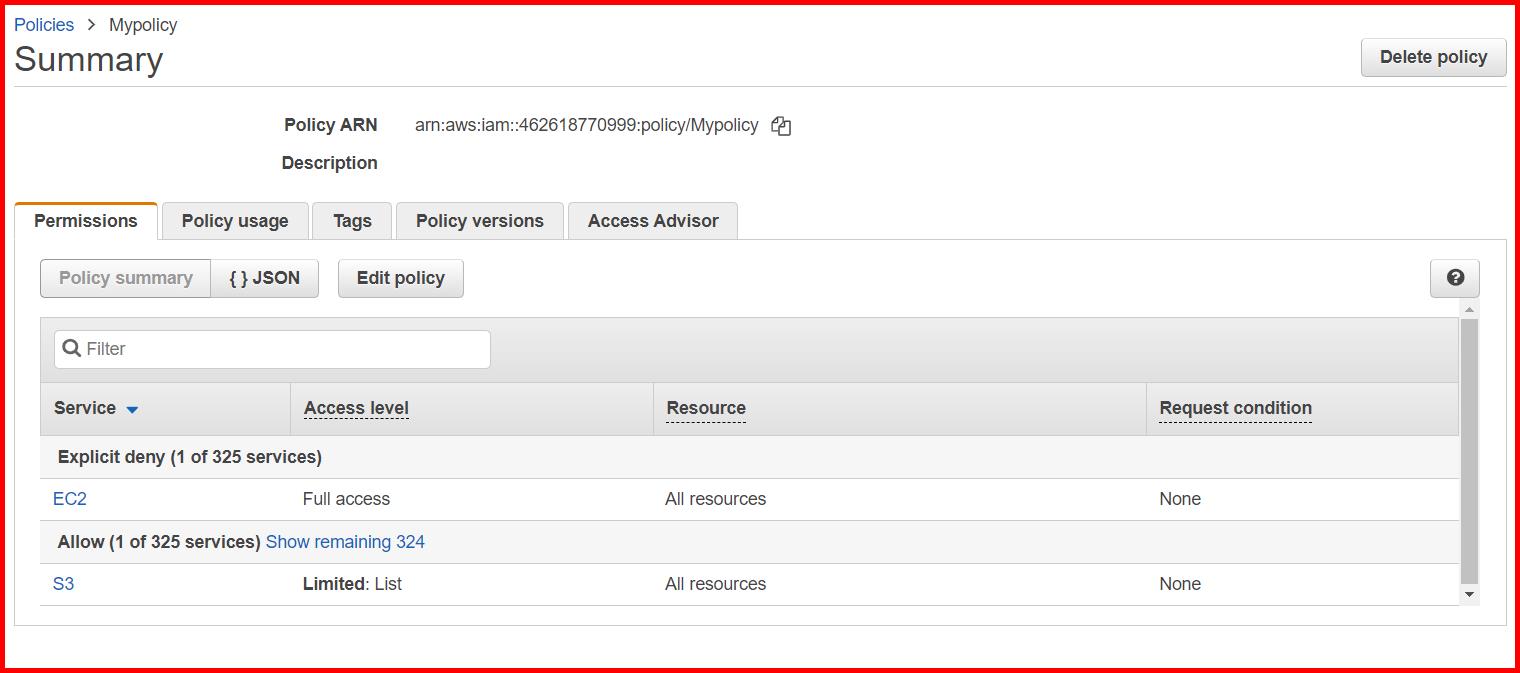Copy the Policy ARN using the copy icon

[x=780, y=125]
